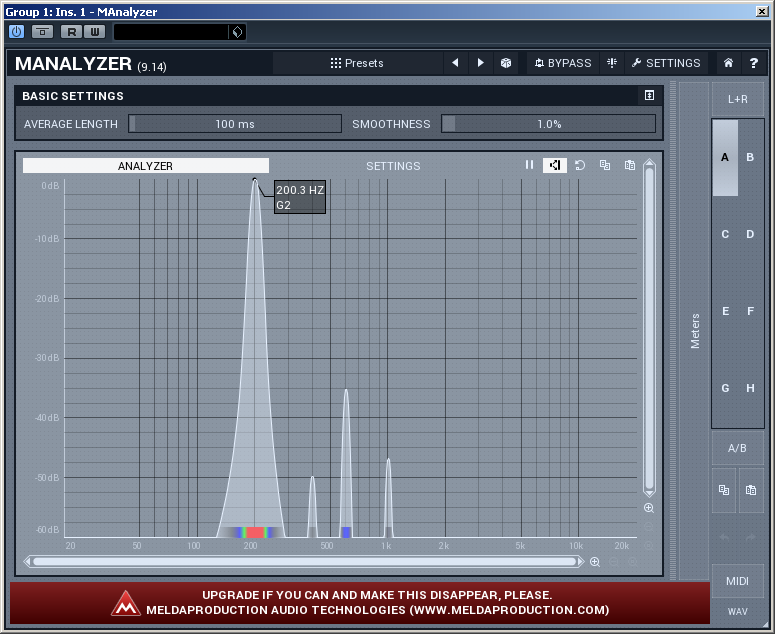Viewport: 775px width, 634px height.
Task: Open the MIDI settings button
Action: pyautogui.click(x=737, y=581)
